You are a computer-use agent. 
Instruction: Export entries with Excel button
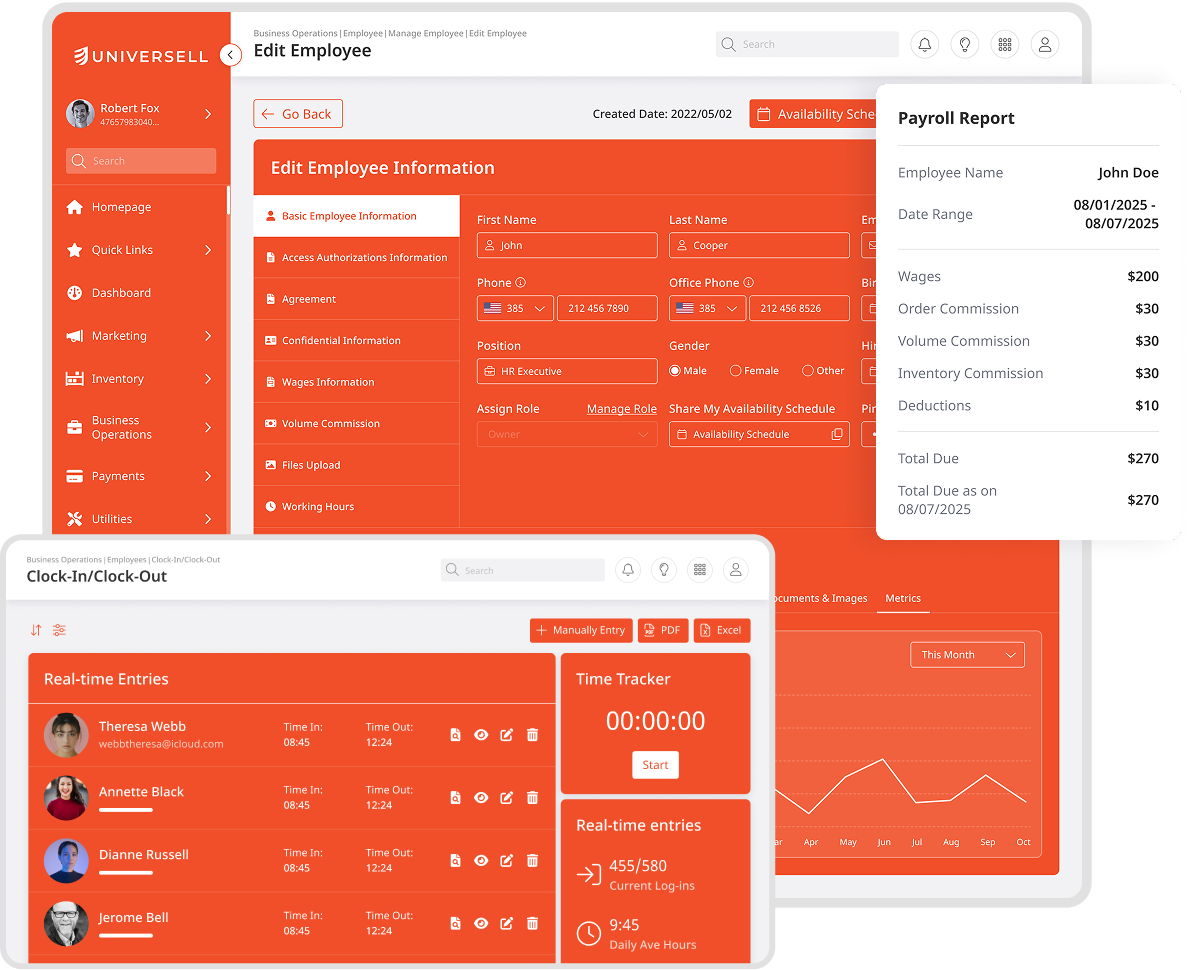point(722,630)
